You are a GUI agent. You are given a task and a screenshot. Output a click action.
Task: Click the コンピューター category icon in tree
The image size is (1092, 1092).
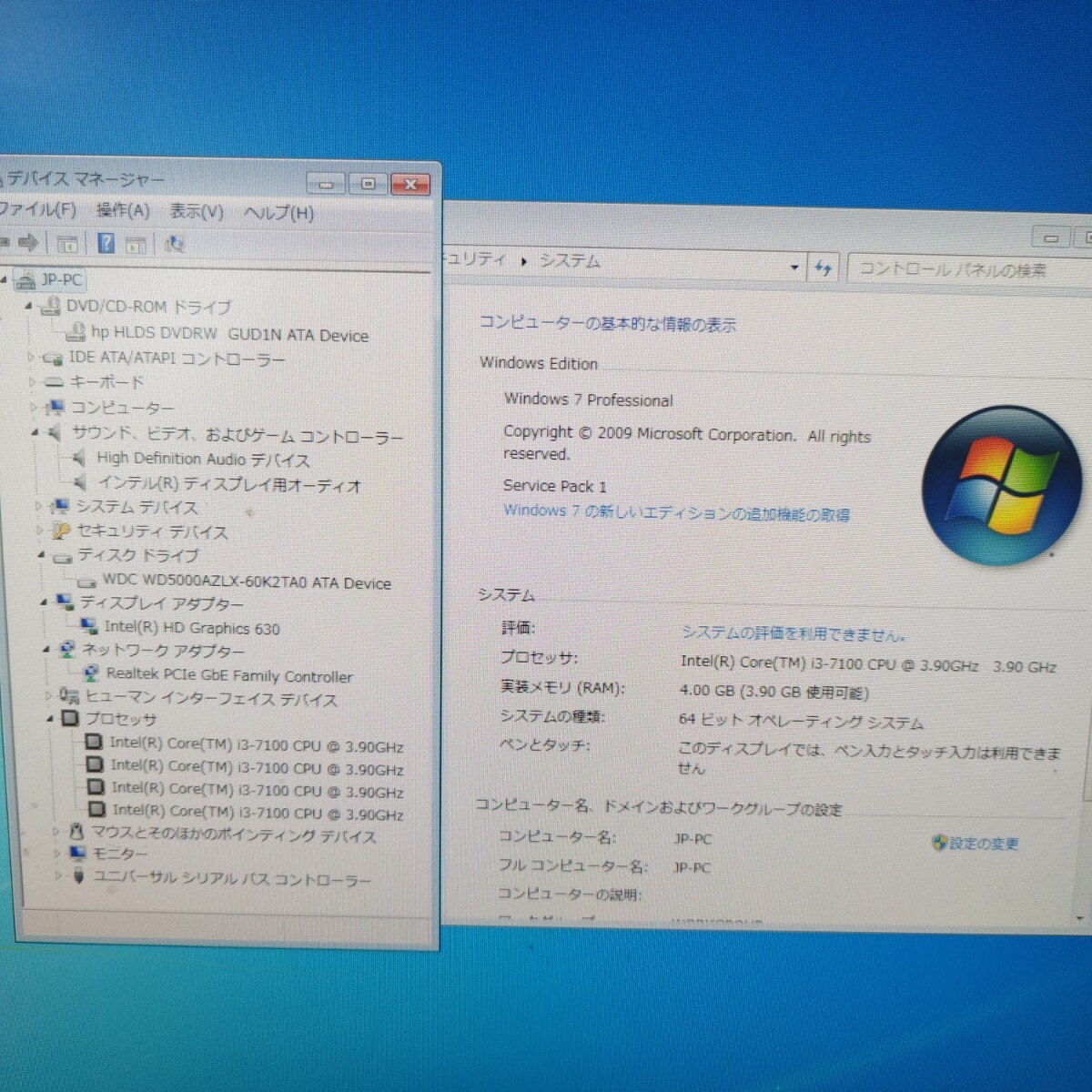56,408
